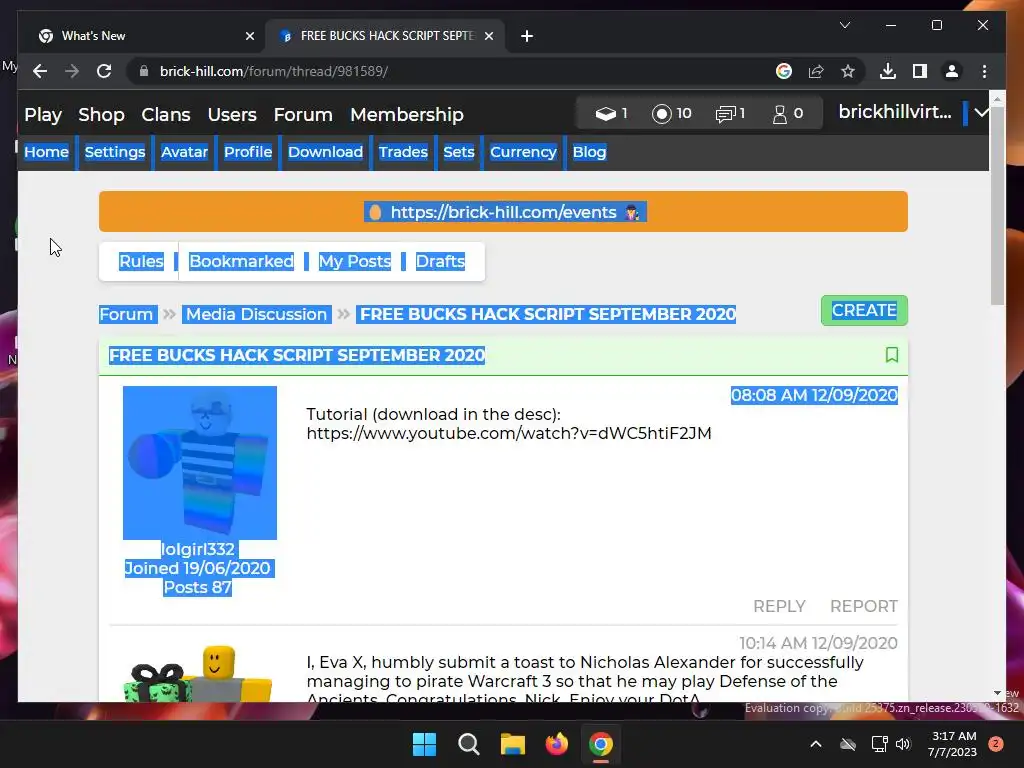Screen dimensions: 1024x768
Task: Click the CREATE thread button
Action: point(864,310)
